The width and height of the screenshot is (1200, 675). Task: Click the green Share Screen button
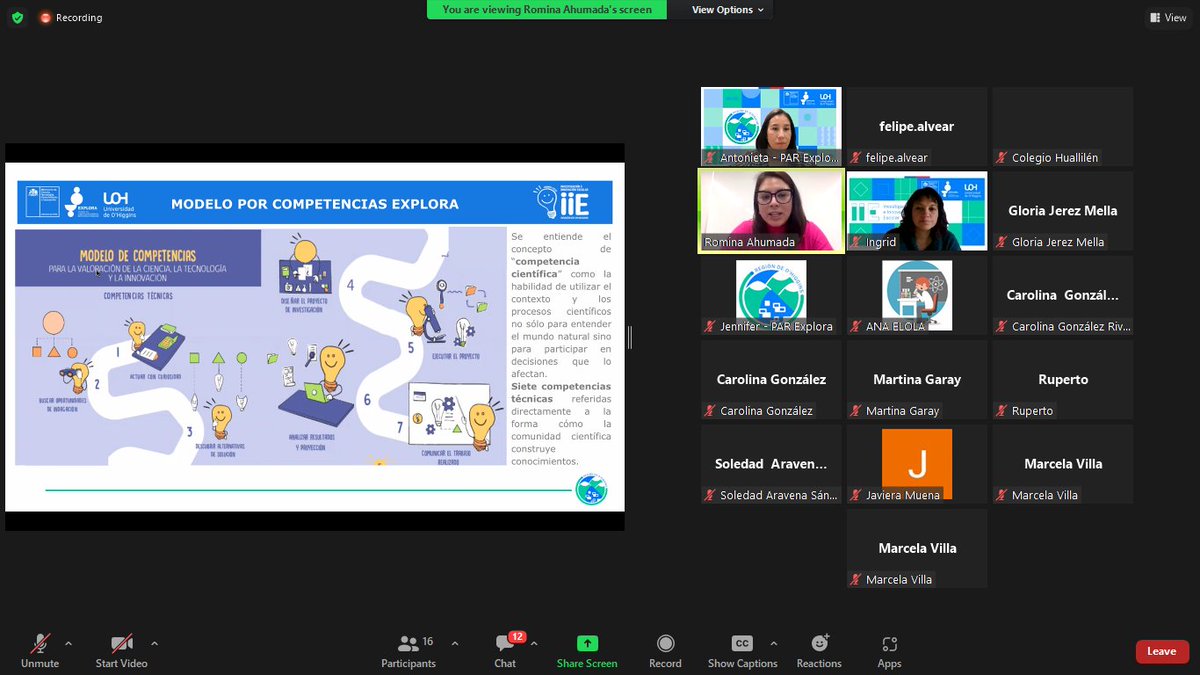pos(588,651)
